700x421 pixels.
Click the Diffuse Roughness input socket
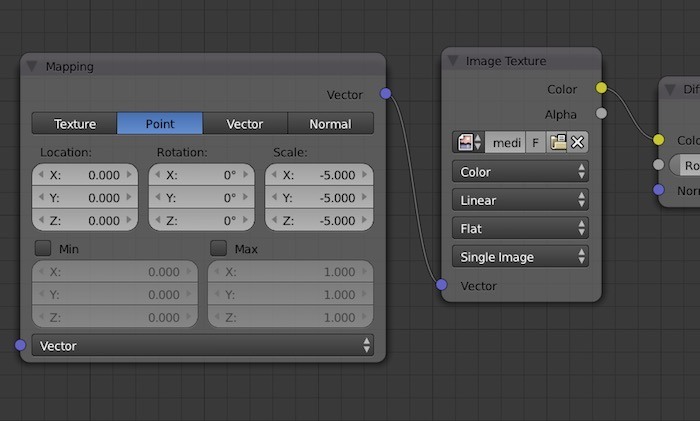click(658, 165)
